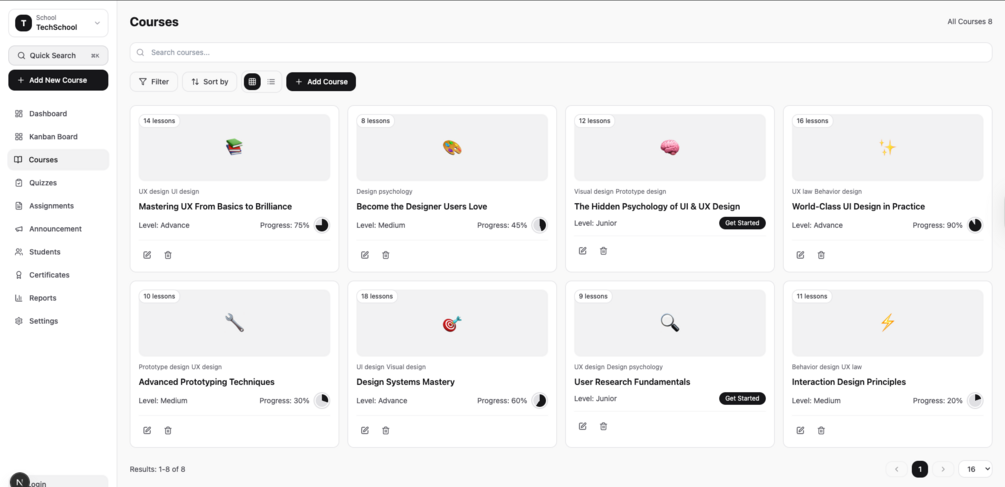The width and height of the screenshot is (1005, 487).
Task: Delete The Hidden Psychology of UI & UX Design
Action: coord(603,251)
